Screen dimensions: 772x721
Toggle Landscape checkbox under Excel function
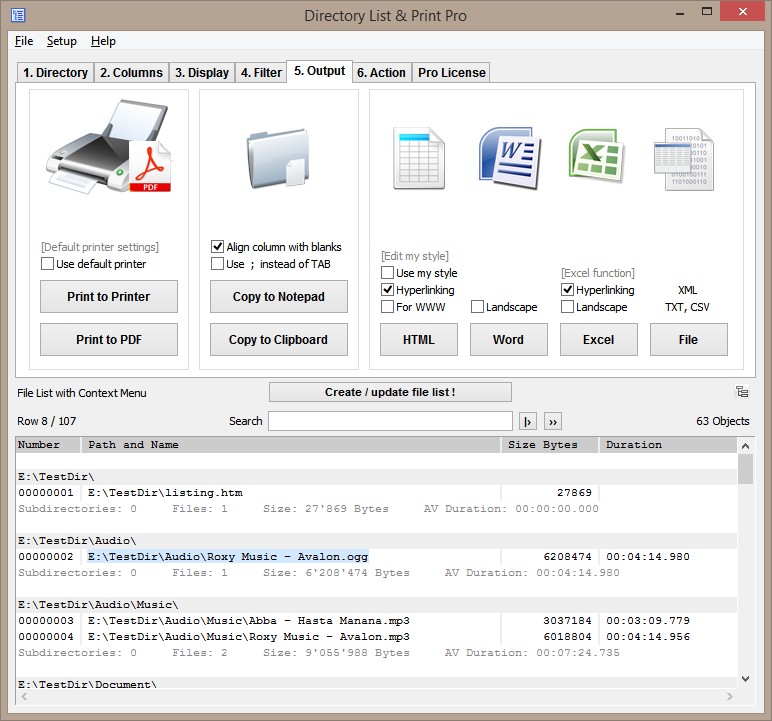567,306
